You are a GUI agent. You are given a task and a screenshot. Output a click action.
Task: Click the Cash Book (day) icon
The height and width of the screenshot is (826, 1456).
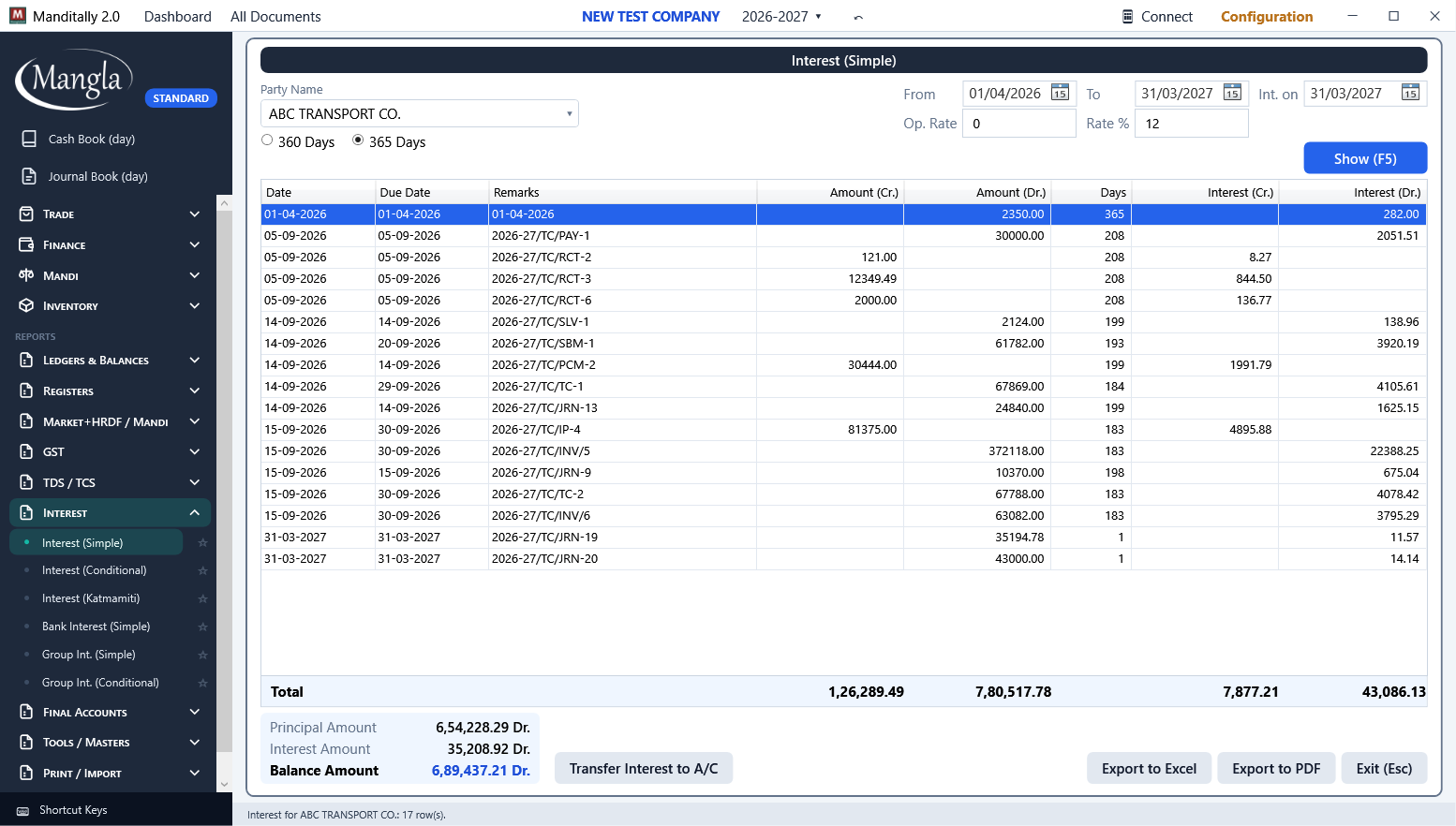29,139
